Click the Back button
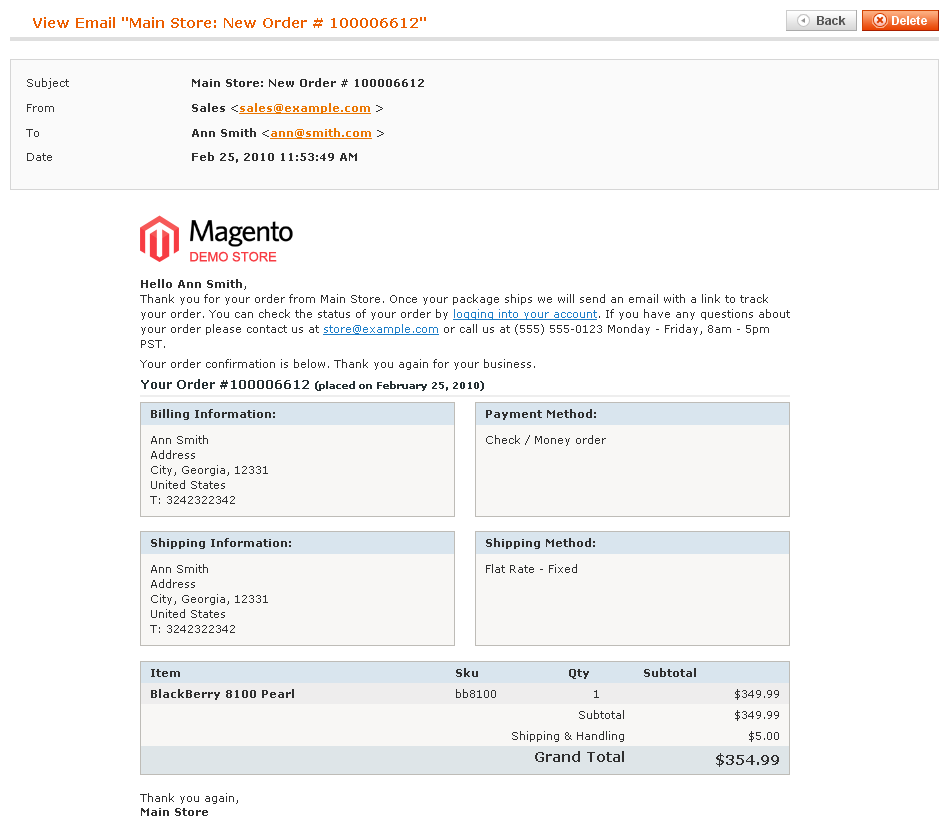 [x=821, y=21]
